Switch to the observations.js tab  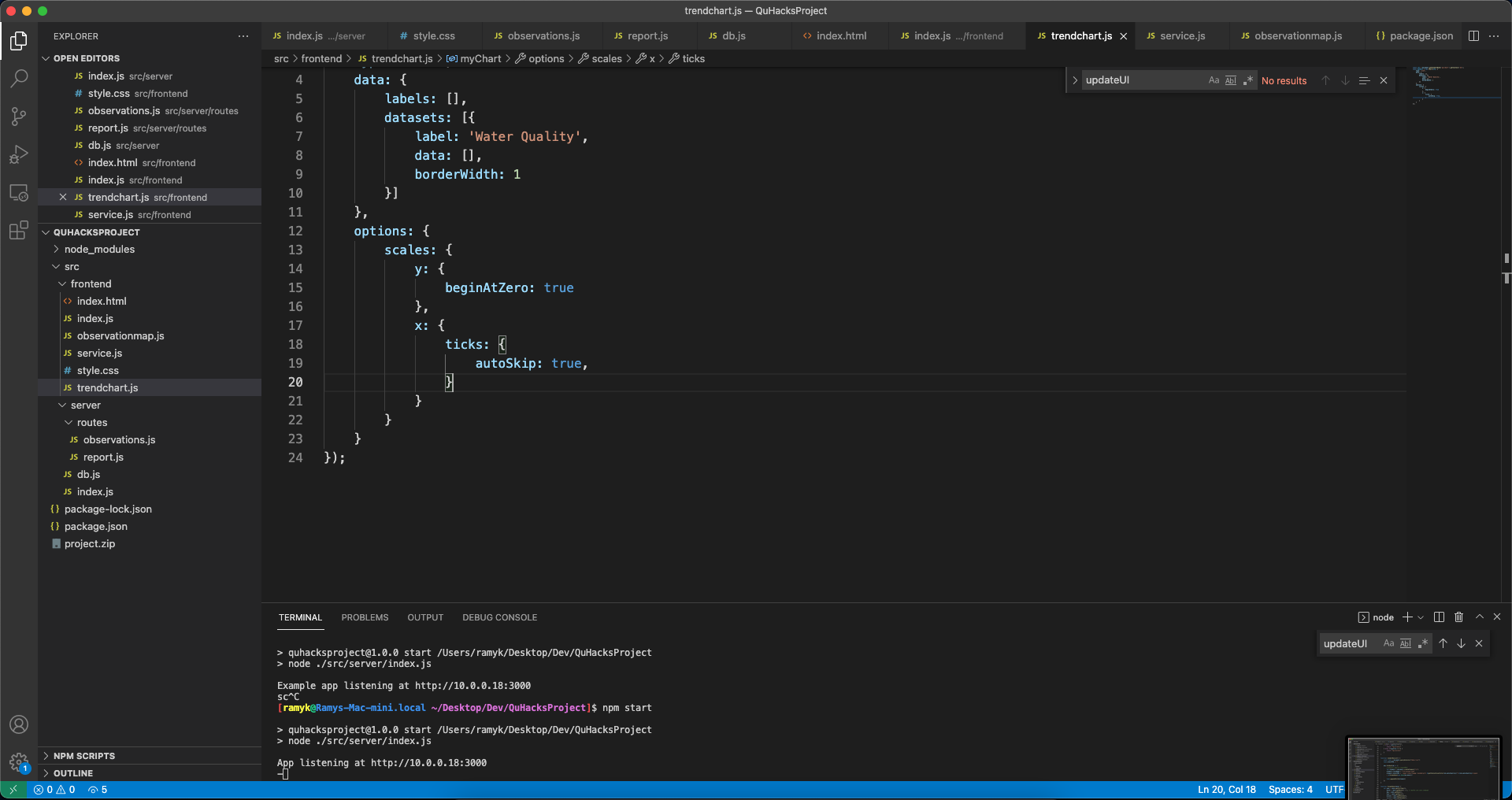point(543,36)
